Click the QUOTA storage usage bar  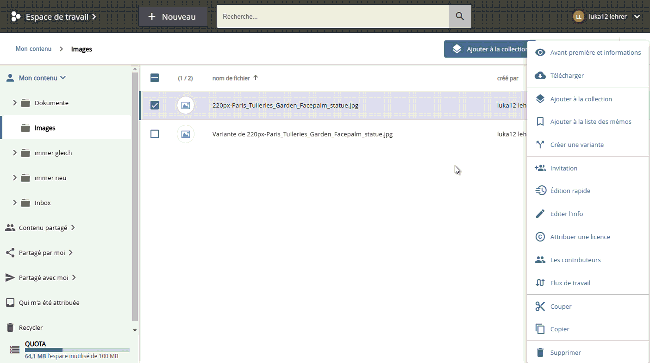77,350
